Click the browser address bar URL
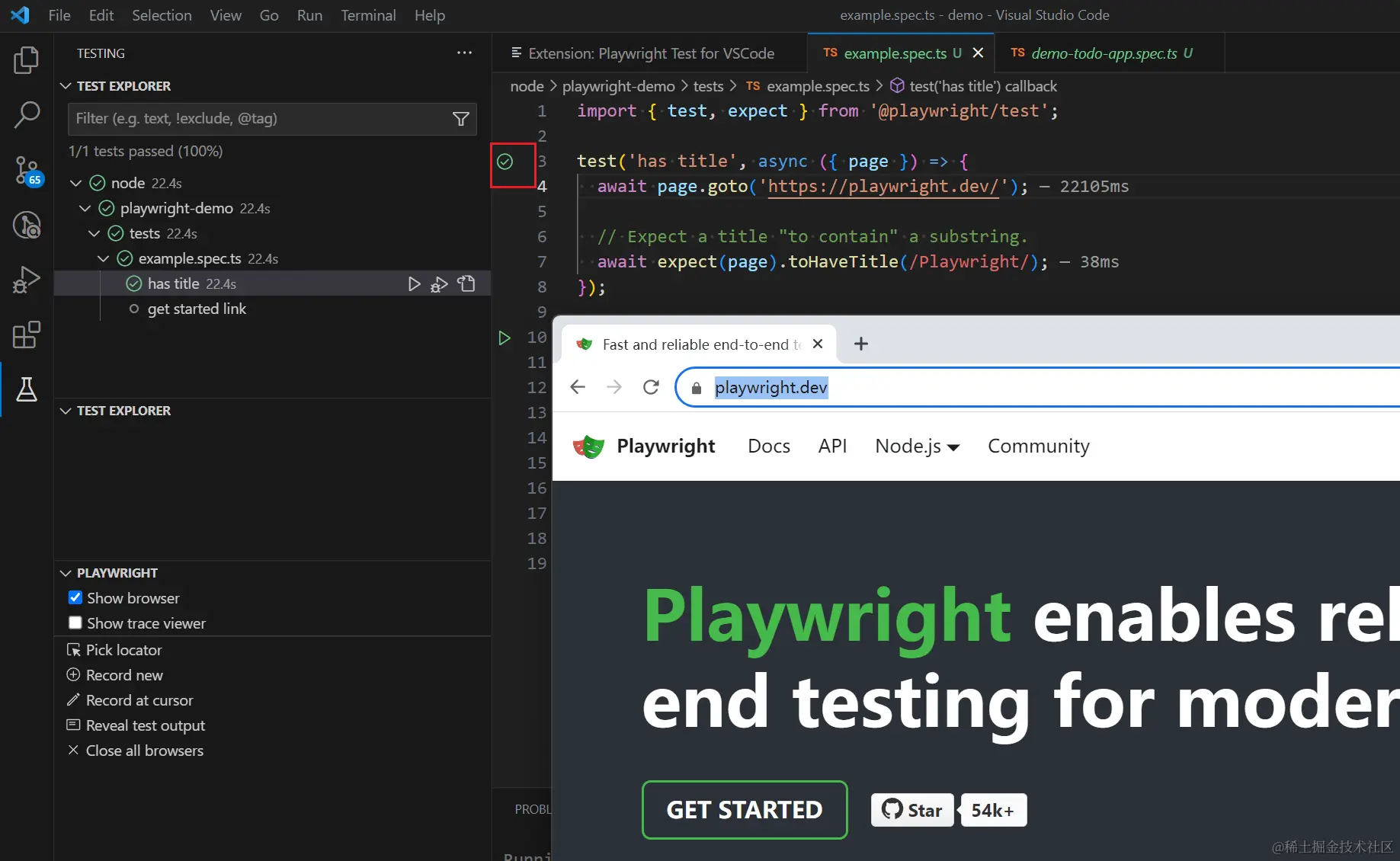This screenshot has height=861, width=1400. (770, 388)
